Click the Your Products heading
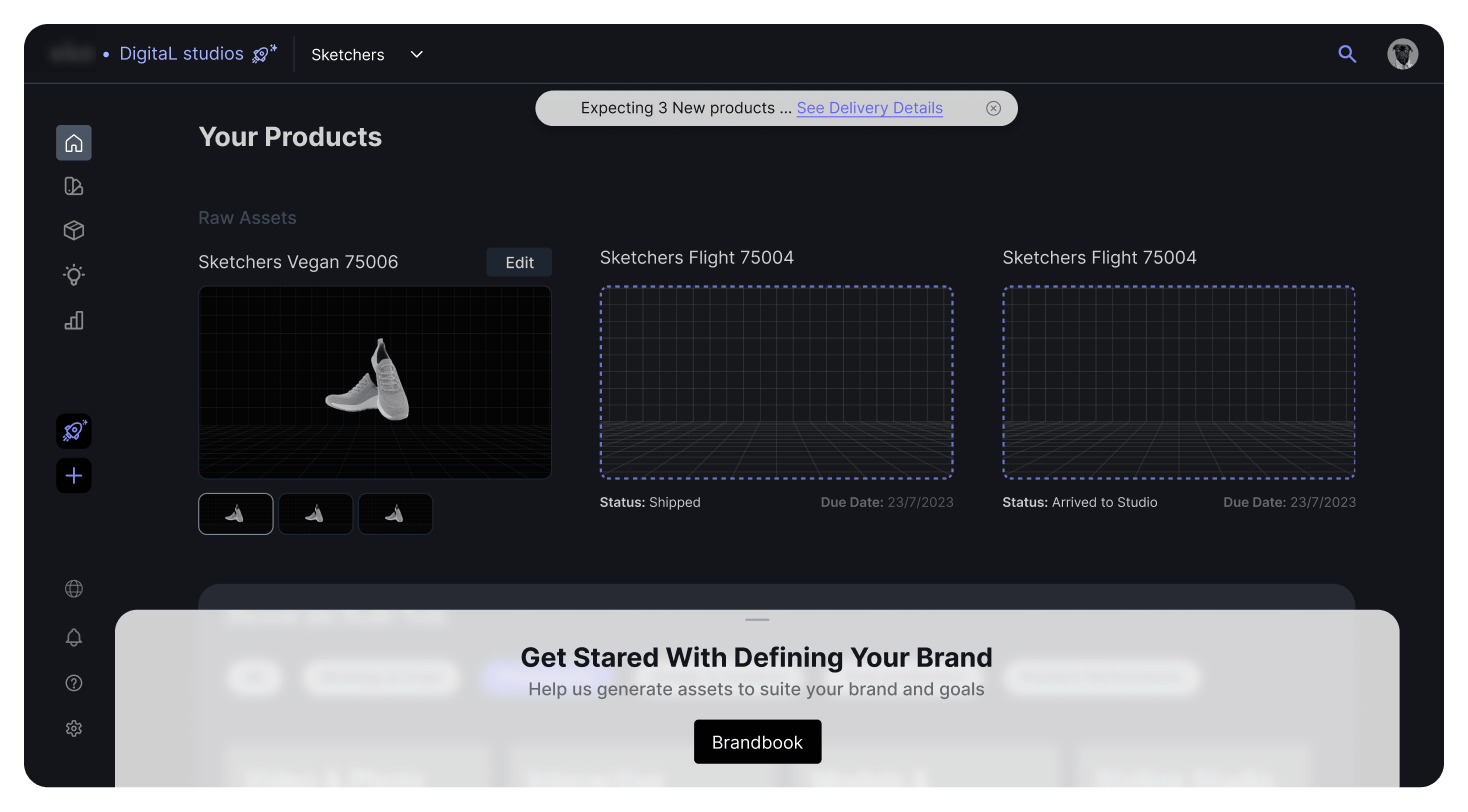 pyautogui.click(x=290, y=137)
